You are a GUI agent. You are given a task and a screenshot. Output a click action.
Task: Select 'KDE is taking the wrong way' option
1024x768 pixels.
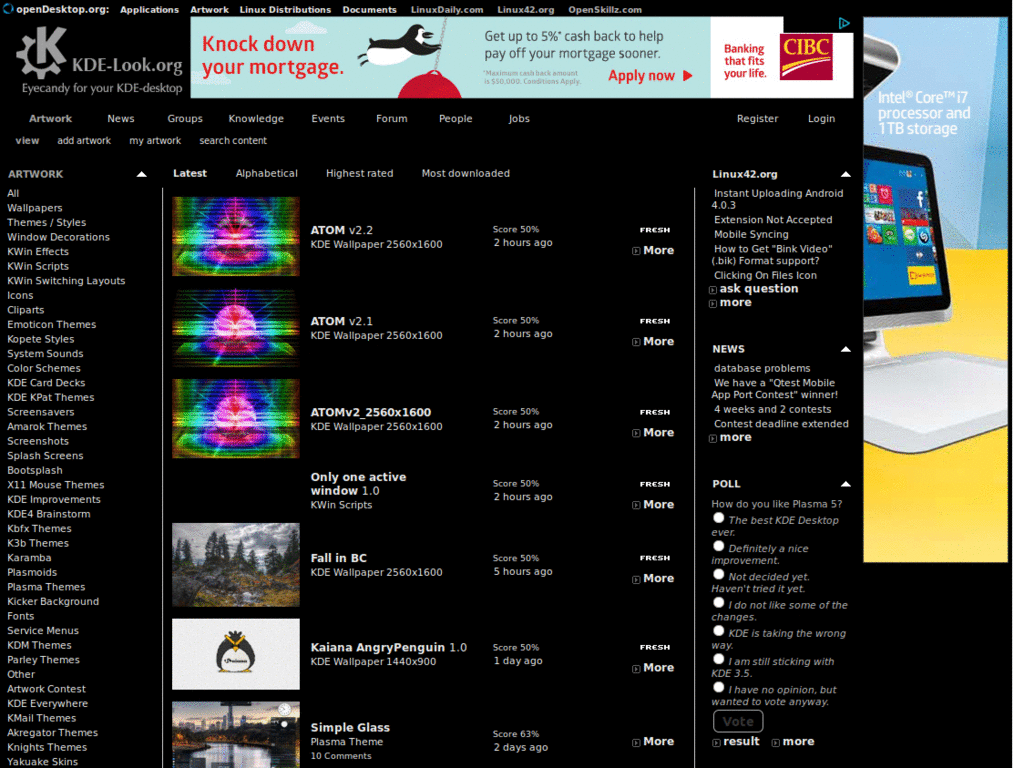point(718,630)
